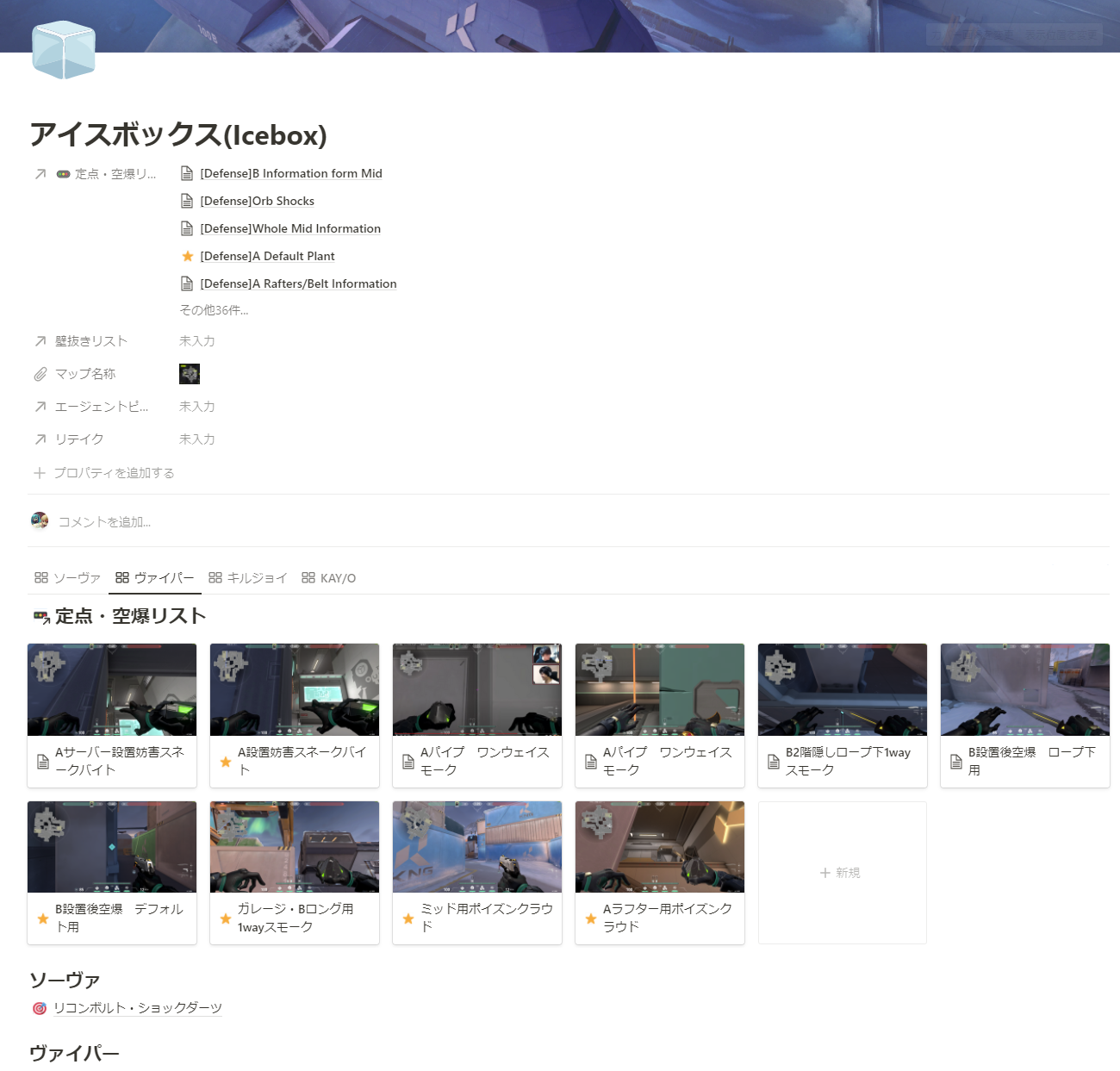Click the camera icon beside 定点・空爆リスト heading
1120x1071 pixels.
point(40,616)
